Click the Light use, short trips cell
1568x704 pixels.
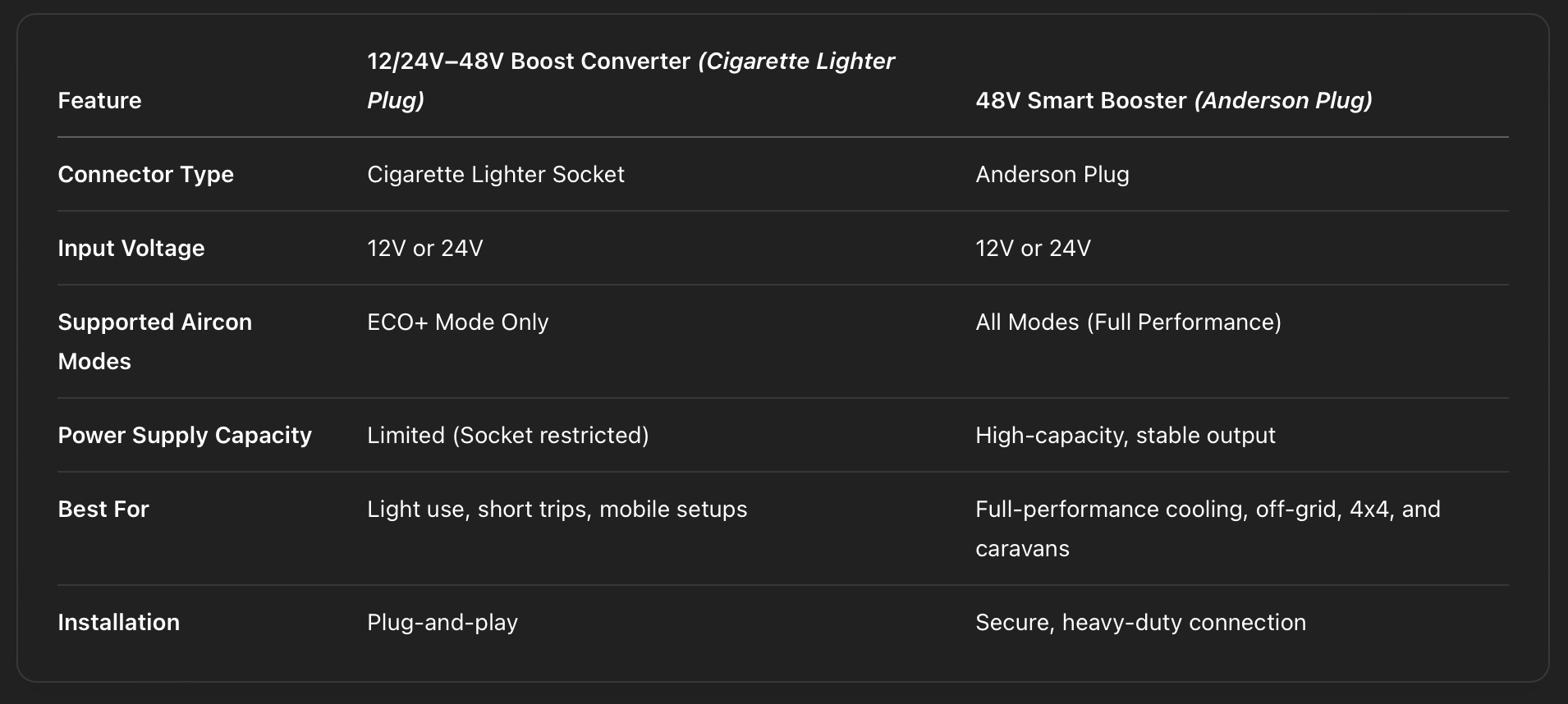coord(557,509)
